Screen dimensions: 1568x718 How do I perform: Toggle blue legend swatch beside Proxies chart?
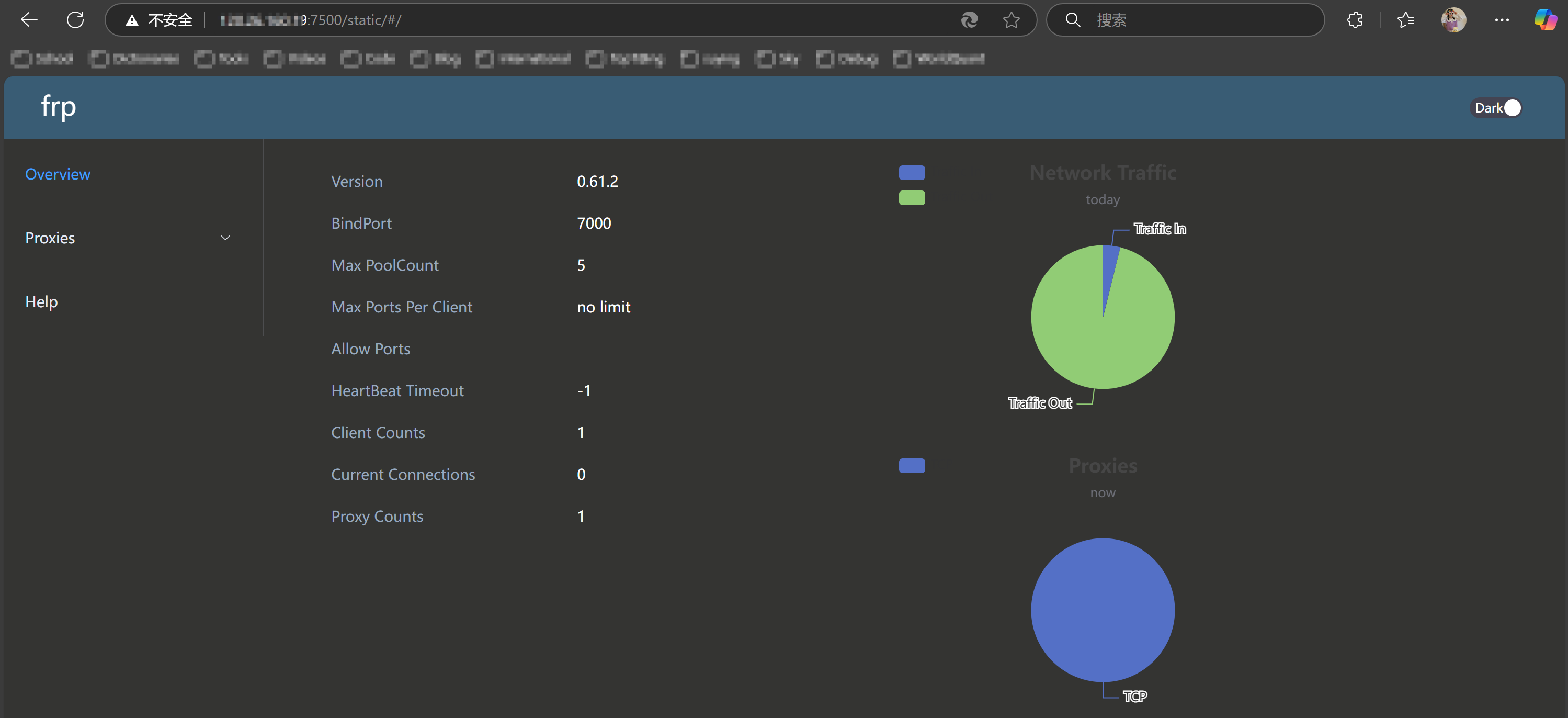pyautogui.click(x=912, y=466)
